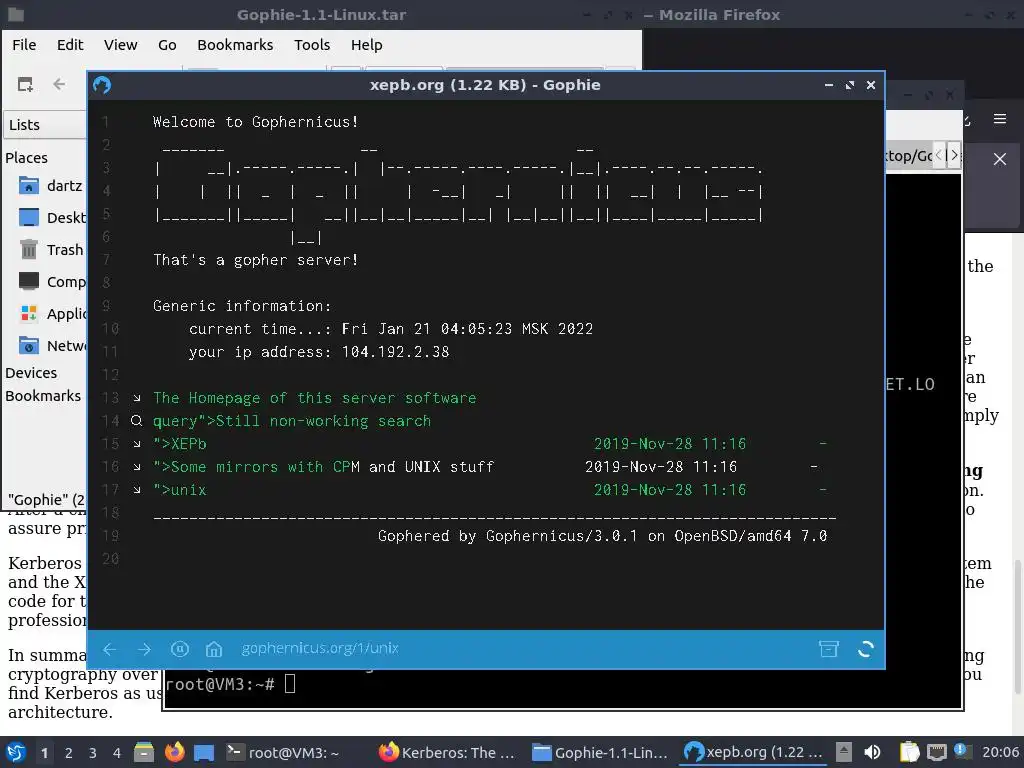
Task: Click back arrow in file manager toolbar
Action: tap(59, 84)
